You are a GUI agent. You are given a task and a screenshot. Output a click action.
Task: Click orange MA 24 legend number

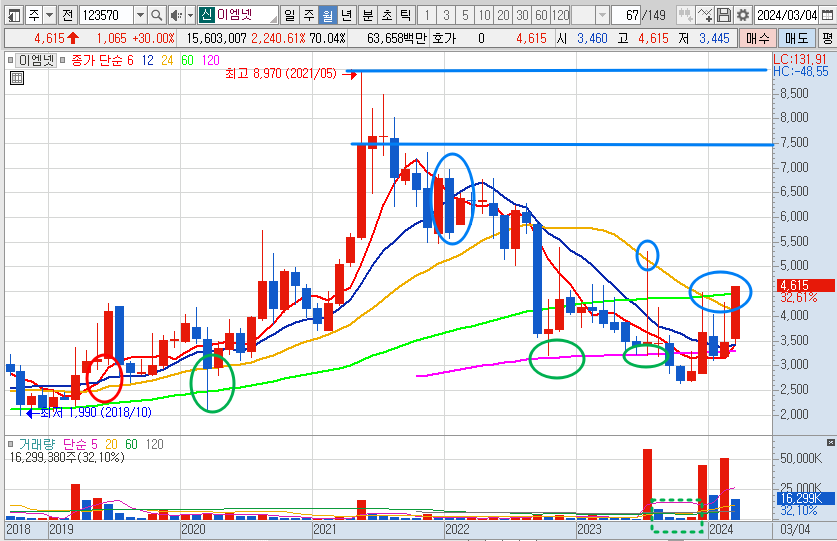tap(167, 60)
